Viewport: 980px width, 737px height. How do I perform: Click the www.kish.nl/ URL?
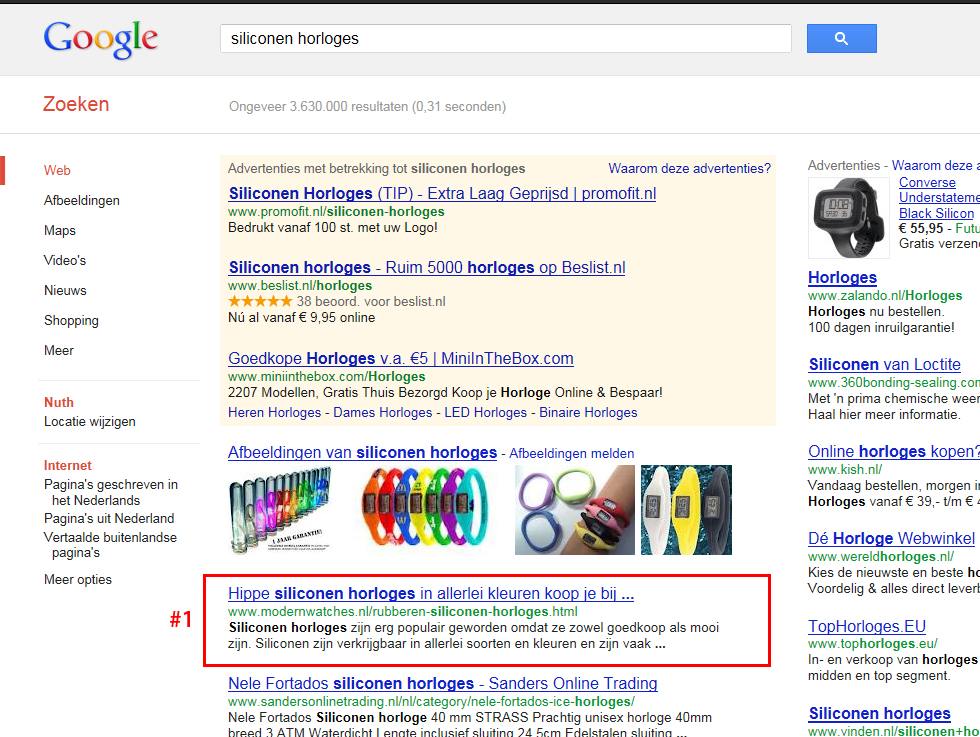point(845,469)
